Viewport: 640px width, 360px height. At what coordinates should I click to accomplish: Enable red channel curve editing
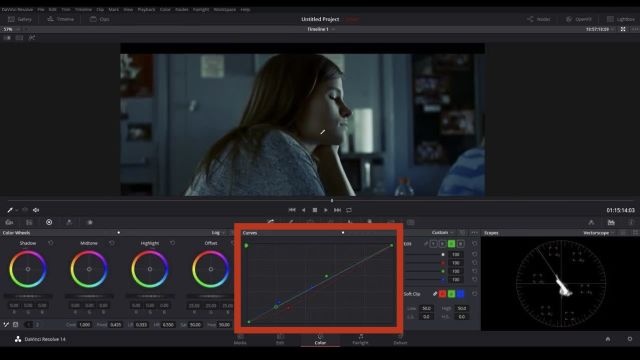point(442,244)
